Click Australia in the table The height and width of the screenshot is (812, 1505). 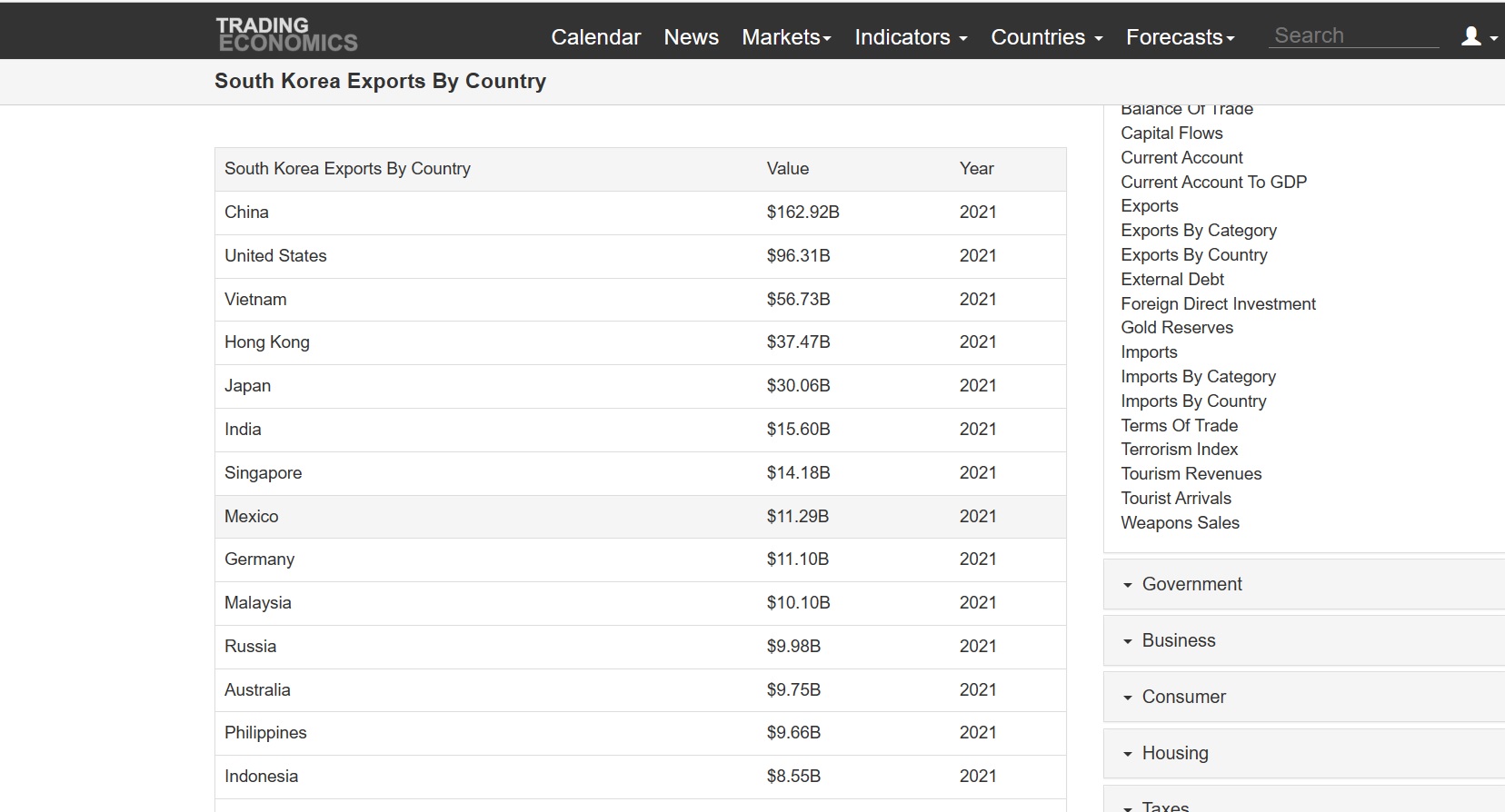pyautogui.click(x=257, y=690)
